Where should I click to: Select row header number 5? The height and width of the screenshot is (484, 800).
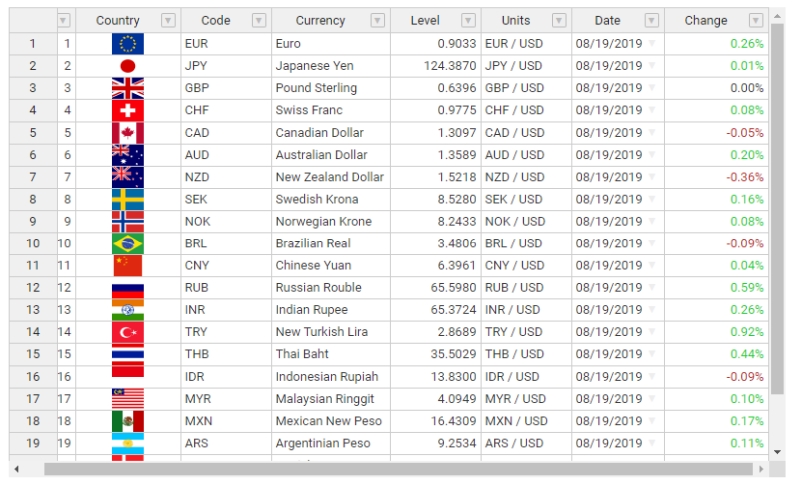[x=33, y=133]
